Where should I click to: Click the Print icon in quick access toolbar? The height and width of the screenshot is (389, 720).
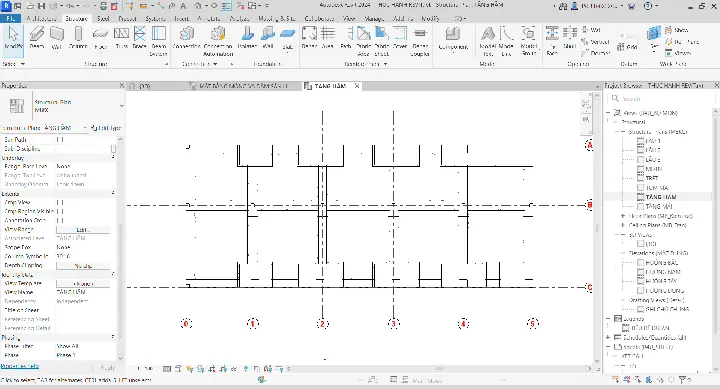(103, 6)
